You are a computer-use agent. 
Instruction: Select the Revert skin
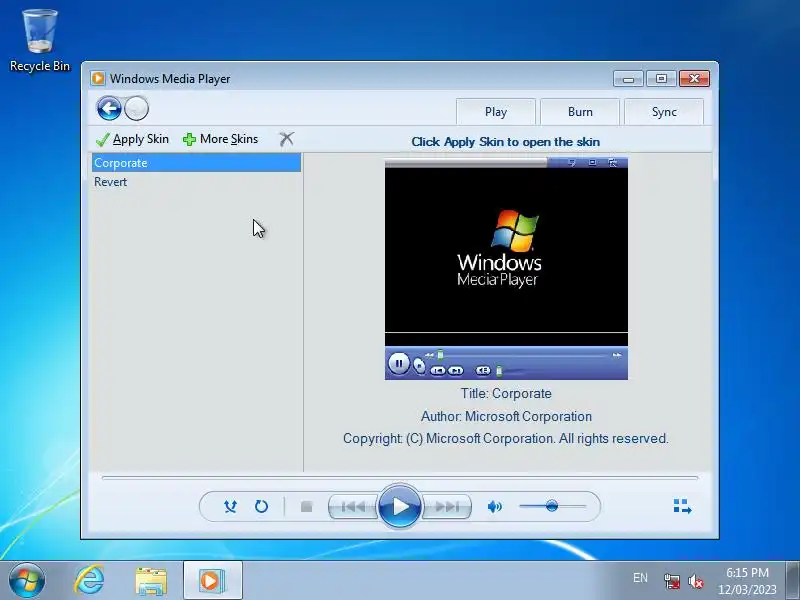coord(196,182)
